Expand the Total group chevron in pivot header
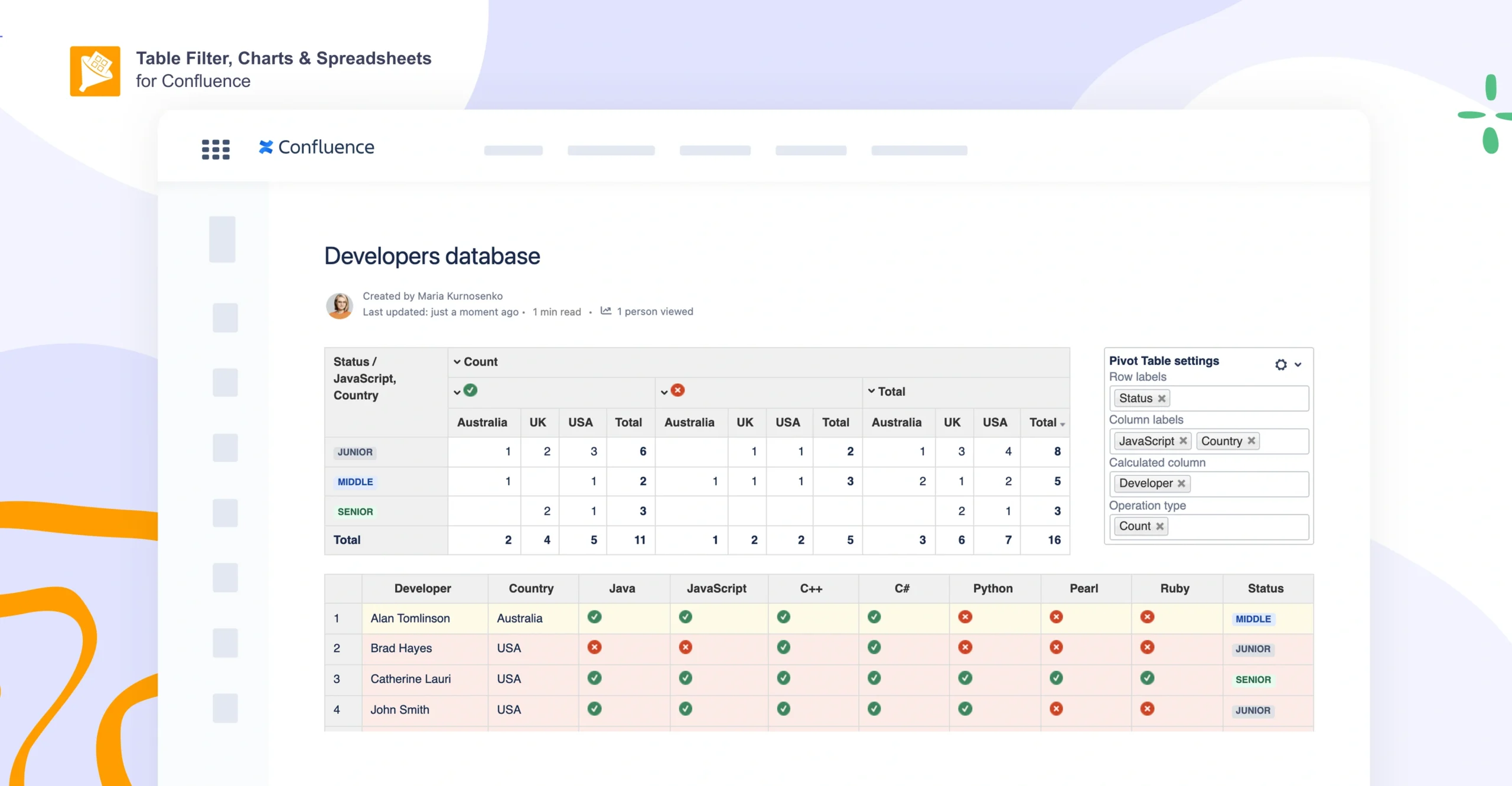The height and width of the screenshot is (786, 1512). coord(871,391)
